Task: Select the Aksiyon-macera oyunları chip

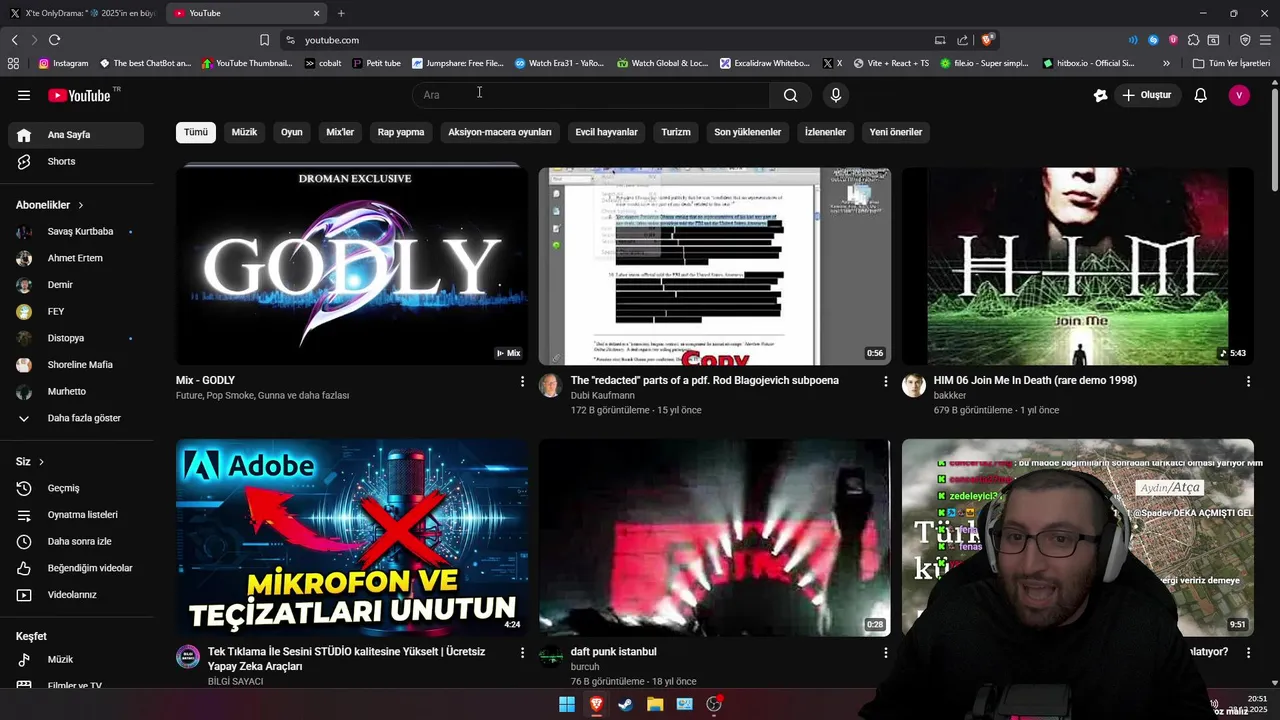Action: [500, 132]
